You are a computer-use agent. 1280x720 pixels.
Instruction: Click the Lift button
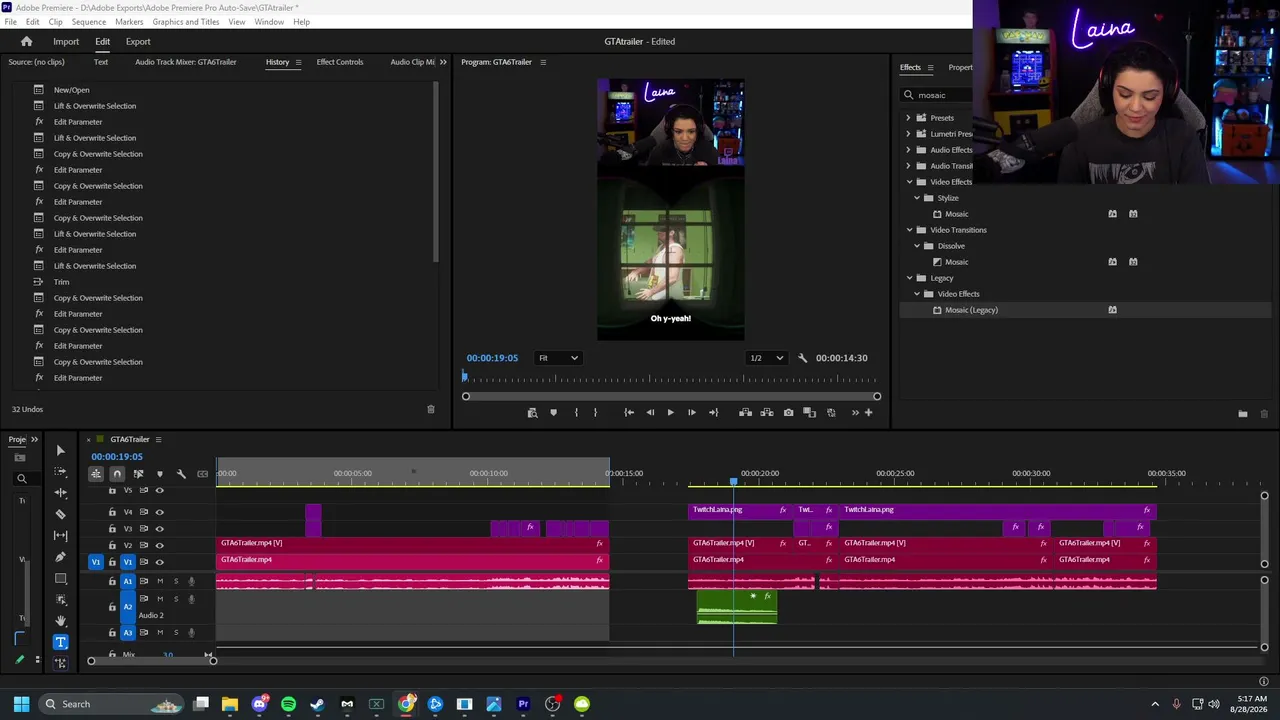coord(745,413)
